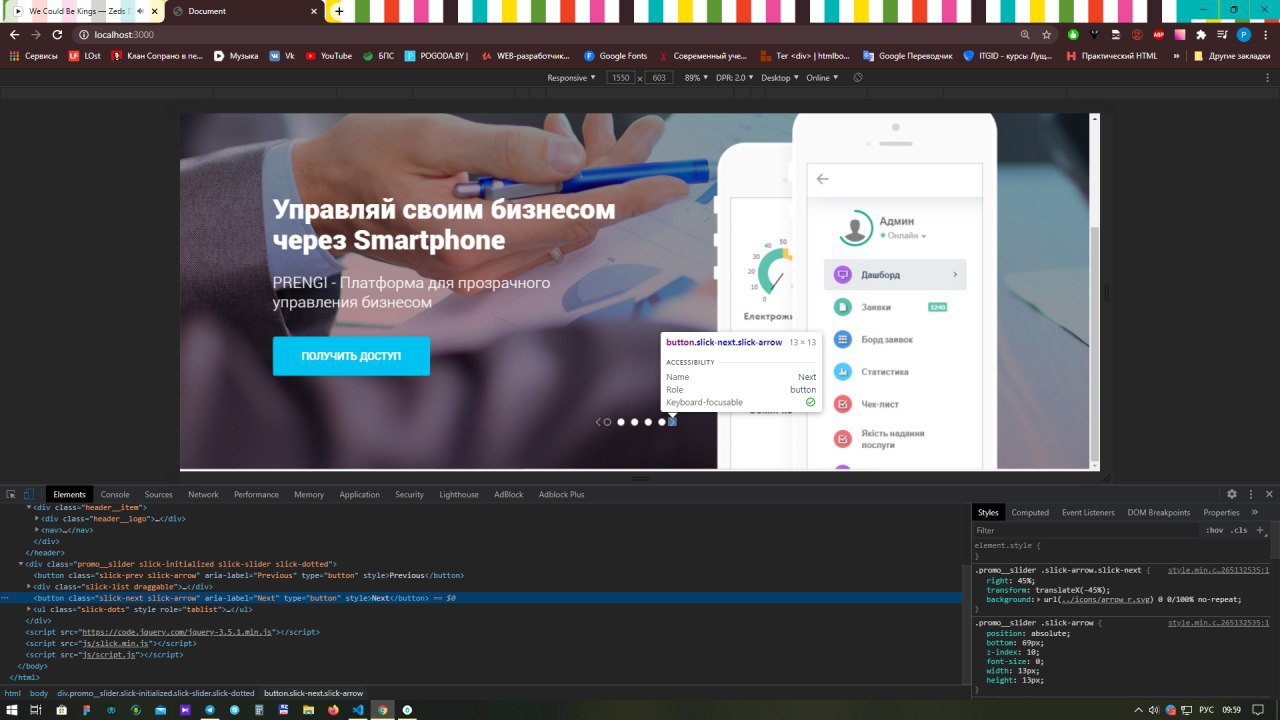Screen dimensions: 1280x720
Task: Switch to the Lighthouse tab
Action: click(459, 494)
